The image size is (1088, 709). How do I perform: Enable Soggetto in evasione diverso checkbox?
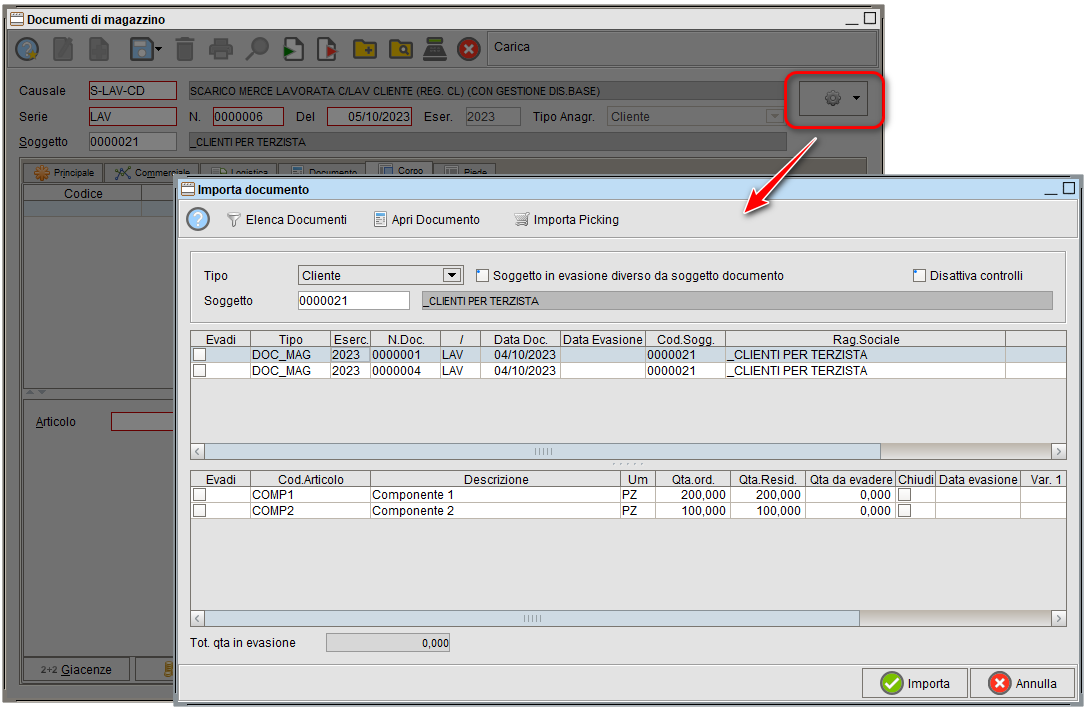tap(483, 275)
